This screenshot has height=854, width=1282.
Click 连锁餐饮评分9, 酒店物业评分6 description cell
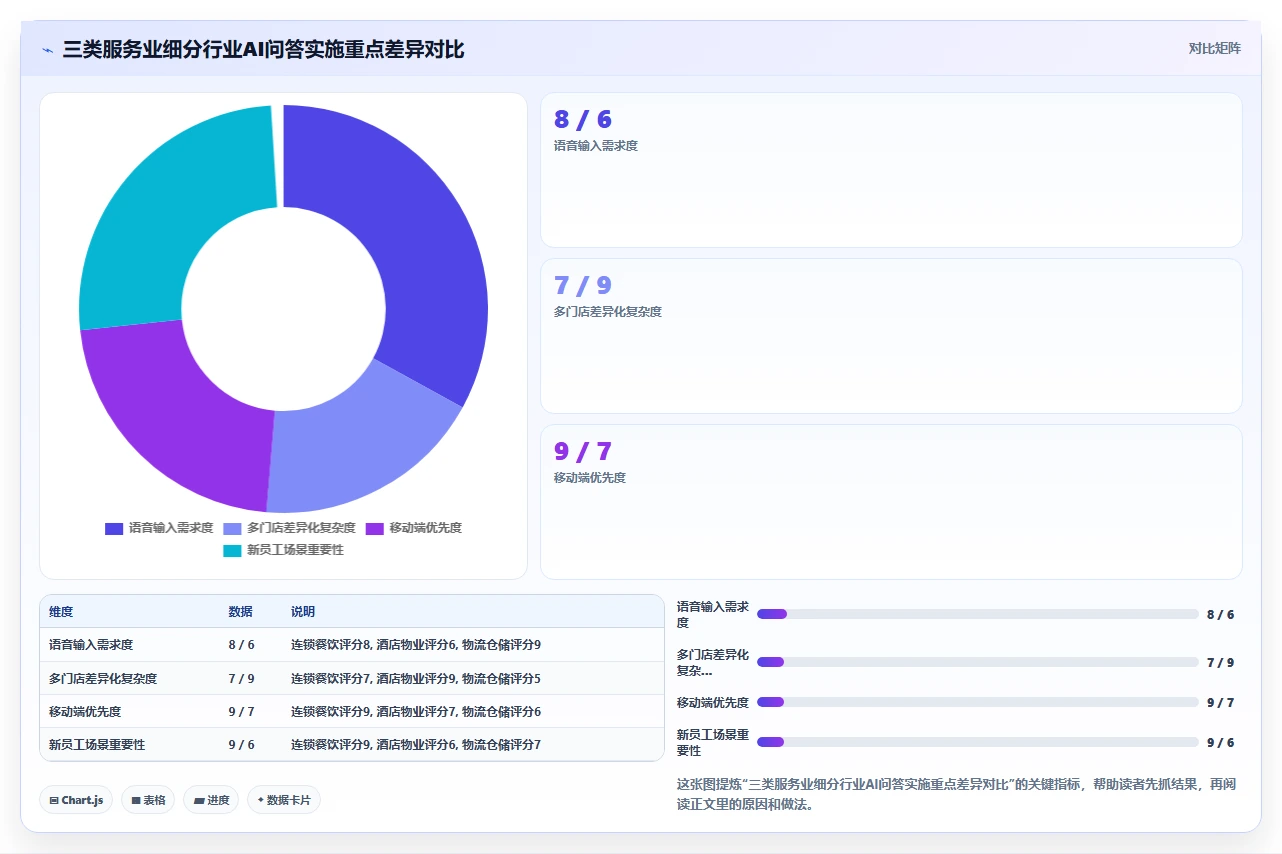416,744
